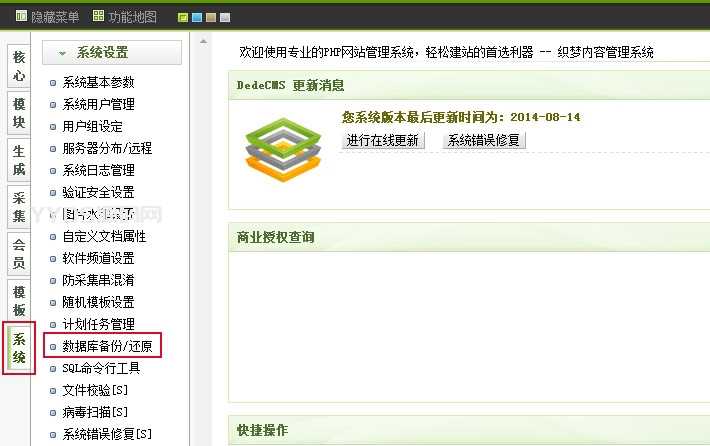Switch to the 模块 side tab
This screenshot has width=710, height=446.
click(19, 113)
